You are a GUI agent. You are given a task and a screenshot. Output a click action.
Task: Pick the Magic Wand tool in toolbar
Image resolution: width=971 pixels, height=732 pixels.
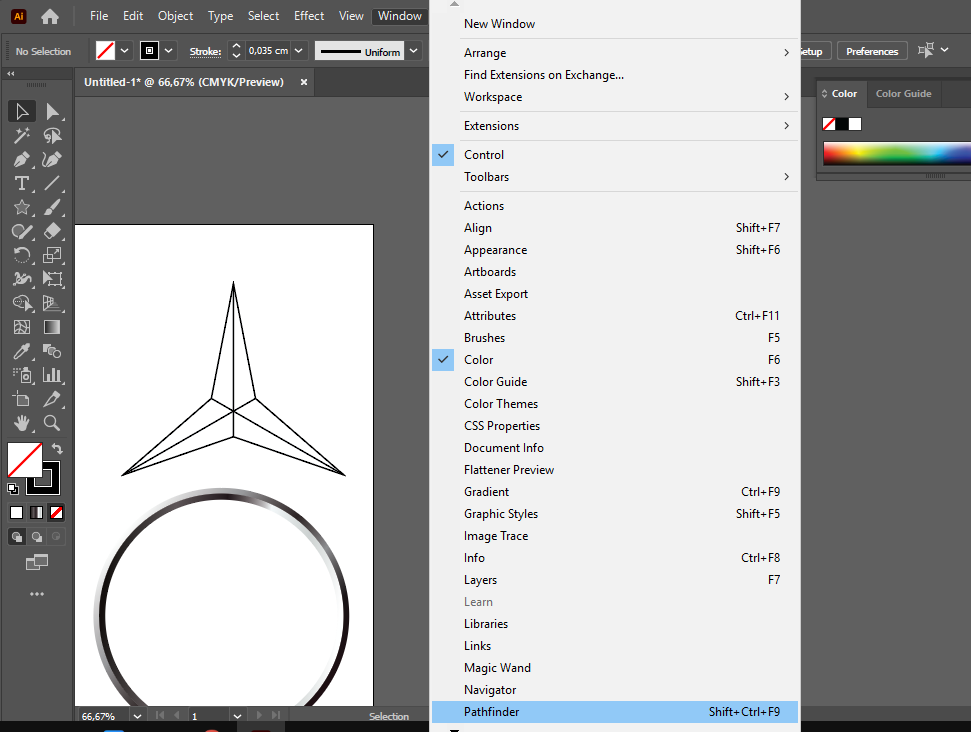click(x=21, y=135)
